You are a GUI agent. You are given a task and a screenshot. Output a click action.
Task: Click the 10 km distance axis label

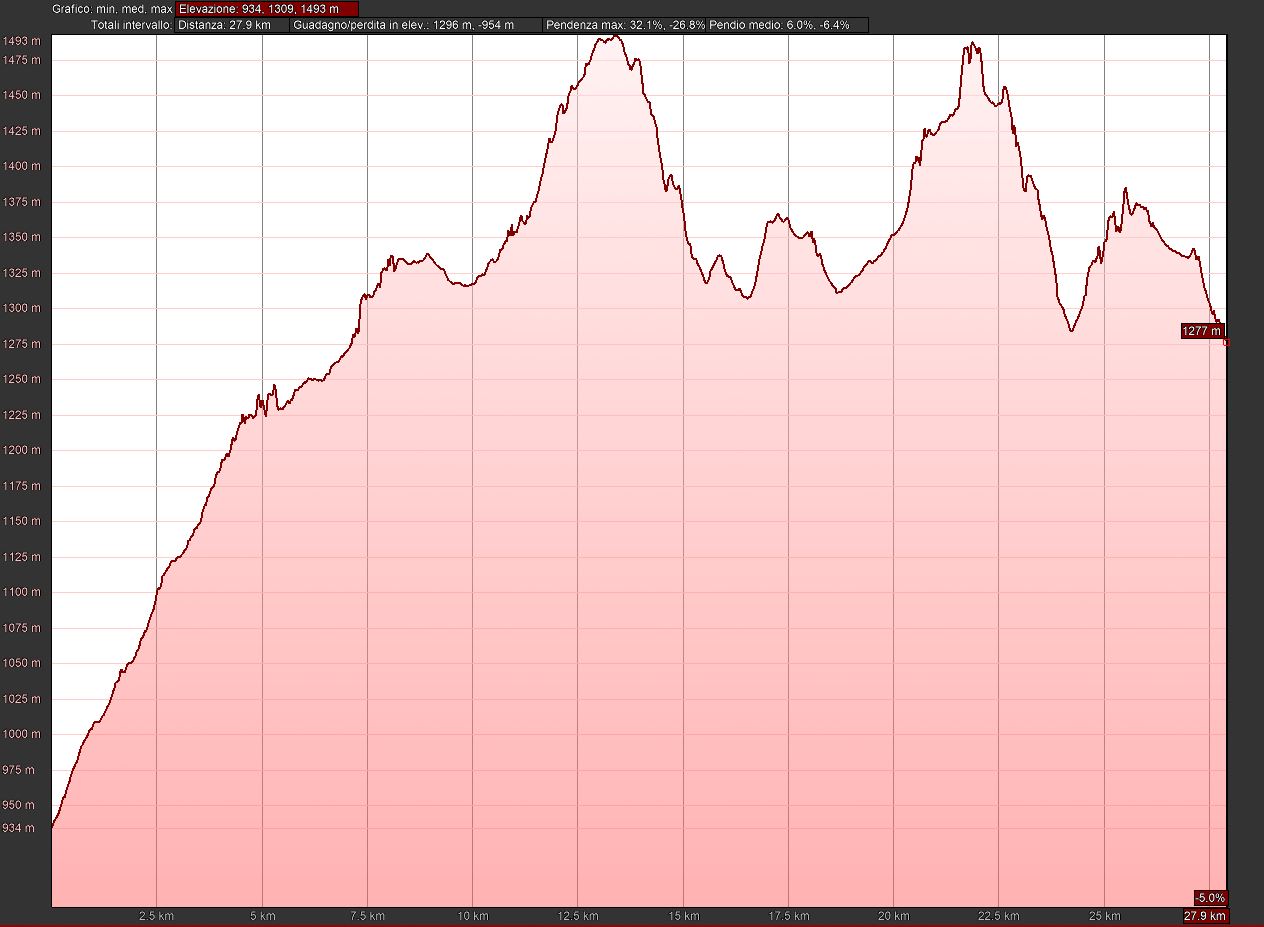472,916
